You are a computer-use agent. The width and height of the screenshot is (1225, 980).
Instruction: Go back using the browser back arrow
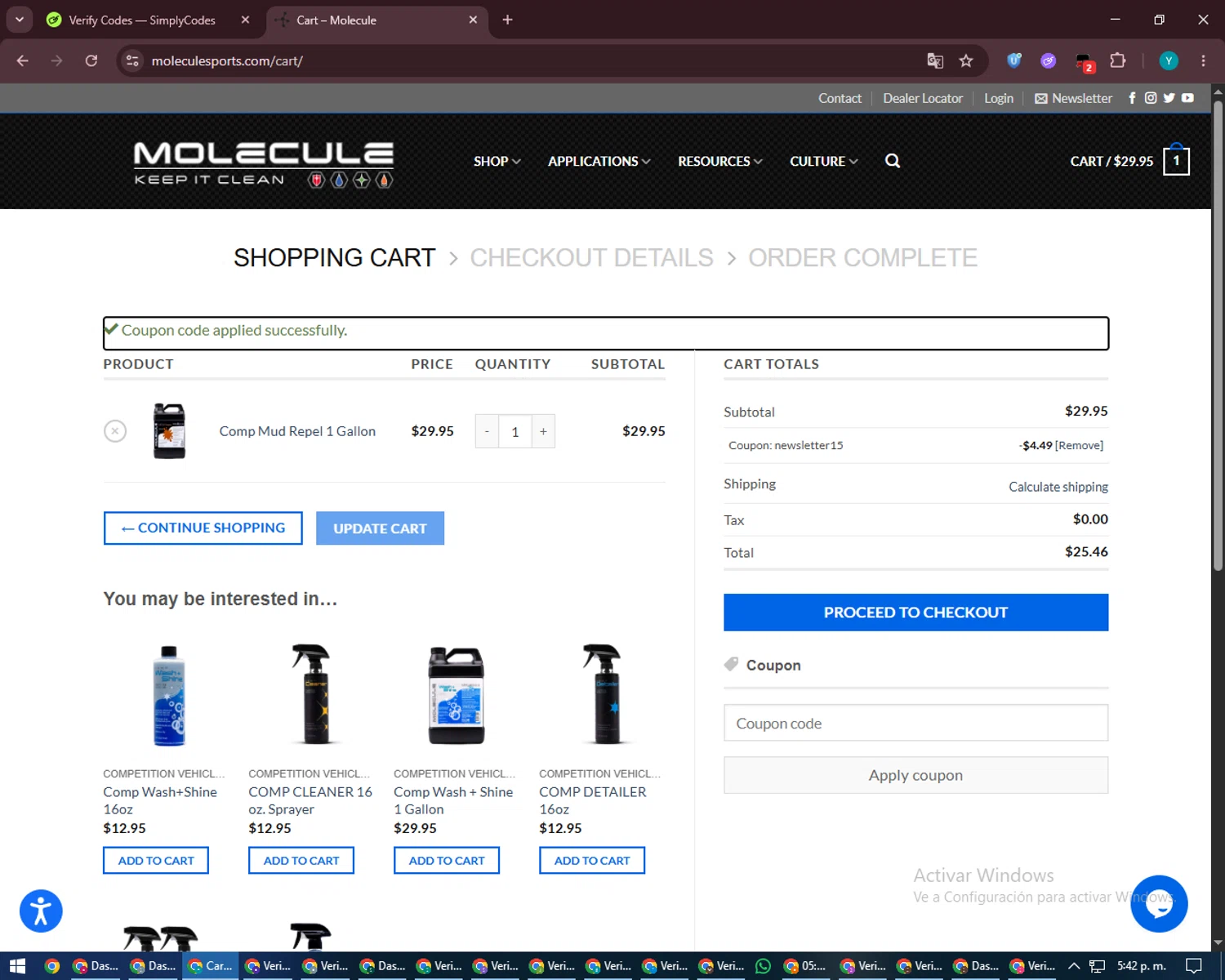coord(23,61)
